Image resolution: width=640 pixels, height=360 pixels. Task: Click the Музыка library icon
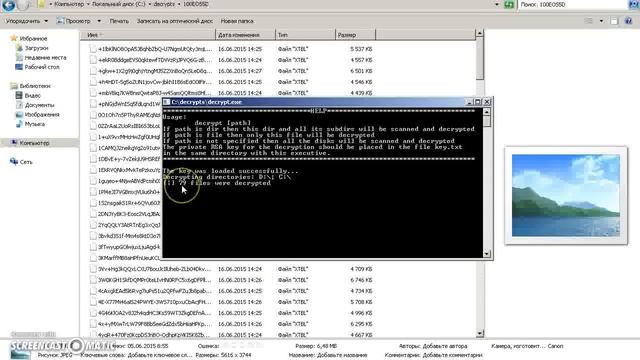pyautogui.click(x=19, y=124)
